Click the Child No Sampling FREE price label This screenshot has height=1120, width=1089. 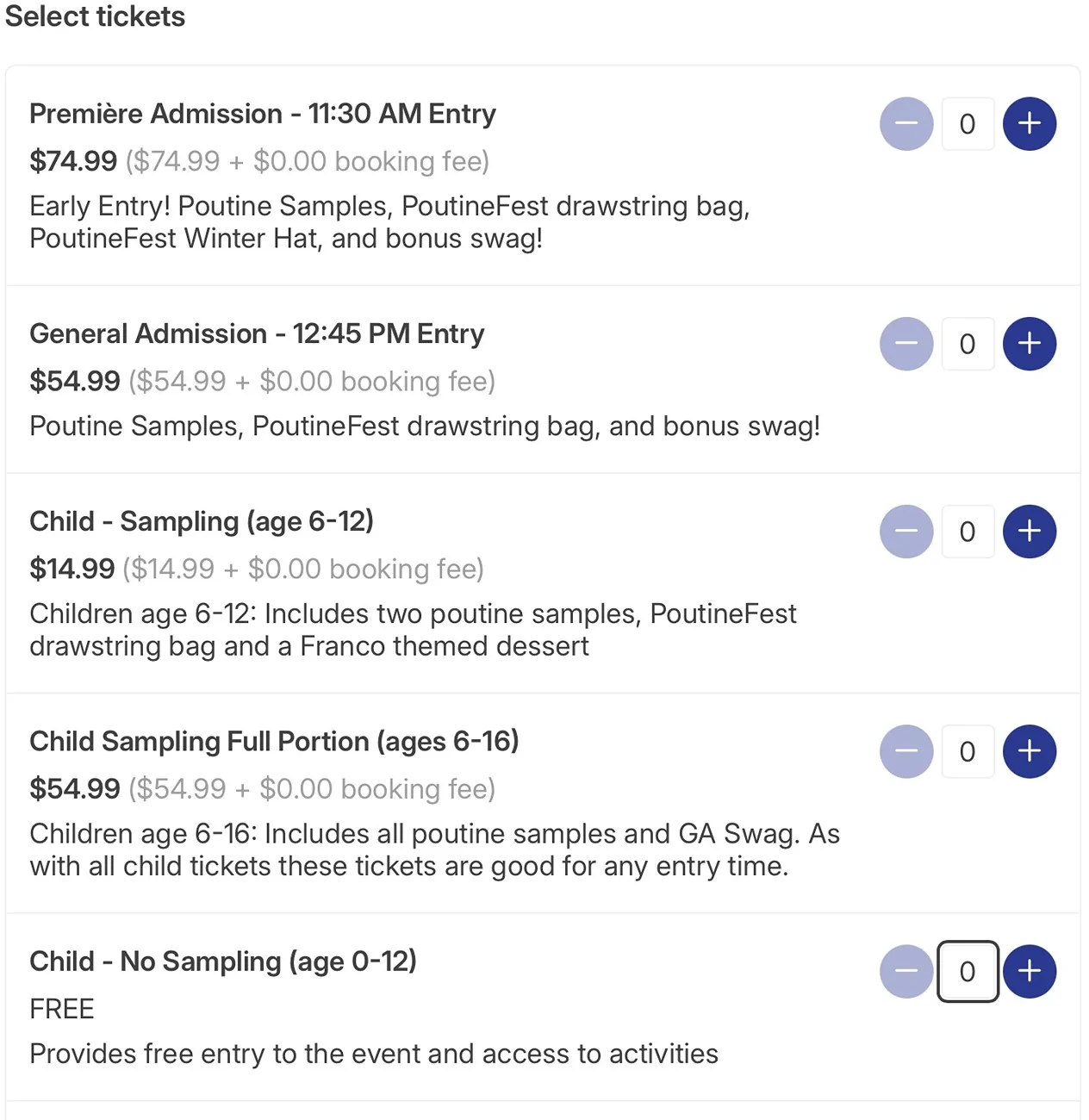click(62, 1009)
